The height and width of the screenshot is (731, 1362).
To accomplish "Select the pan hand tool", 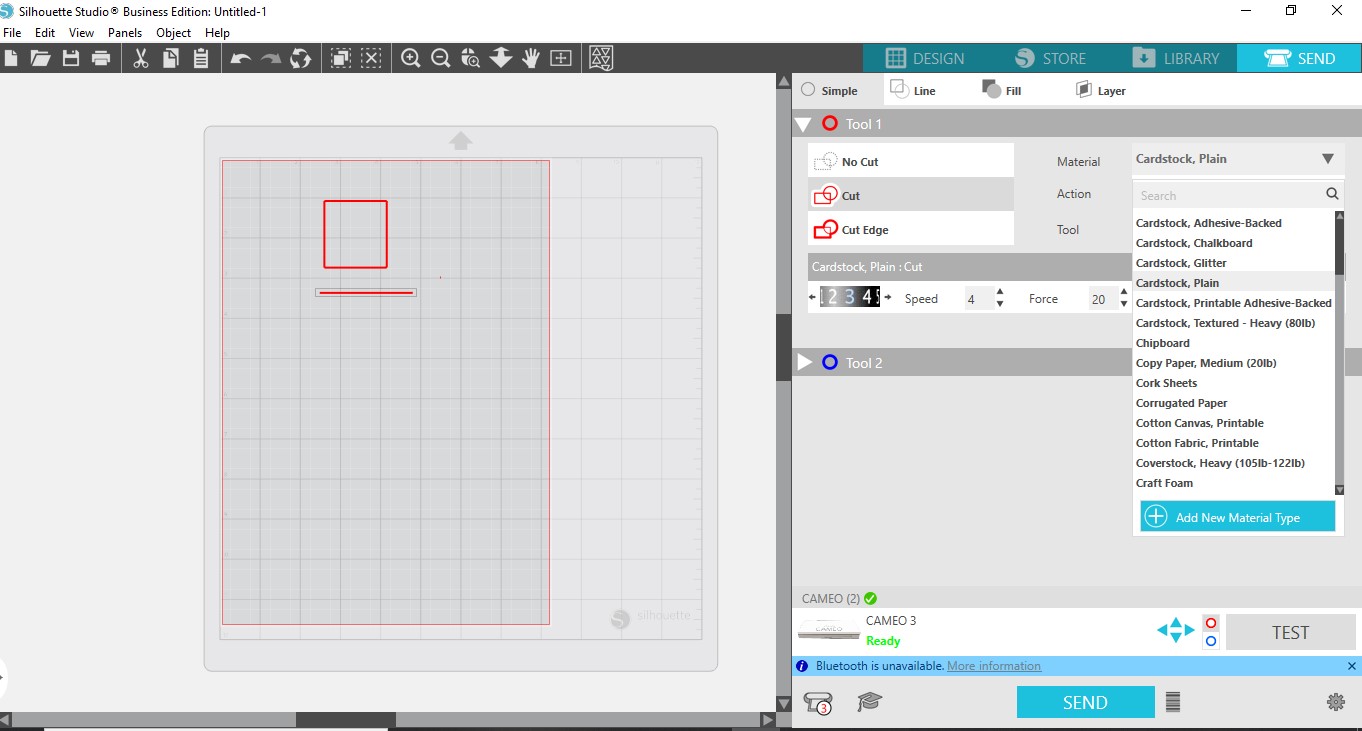I will (531, 58).
